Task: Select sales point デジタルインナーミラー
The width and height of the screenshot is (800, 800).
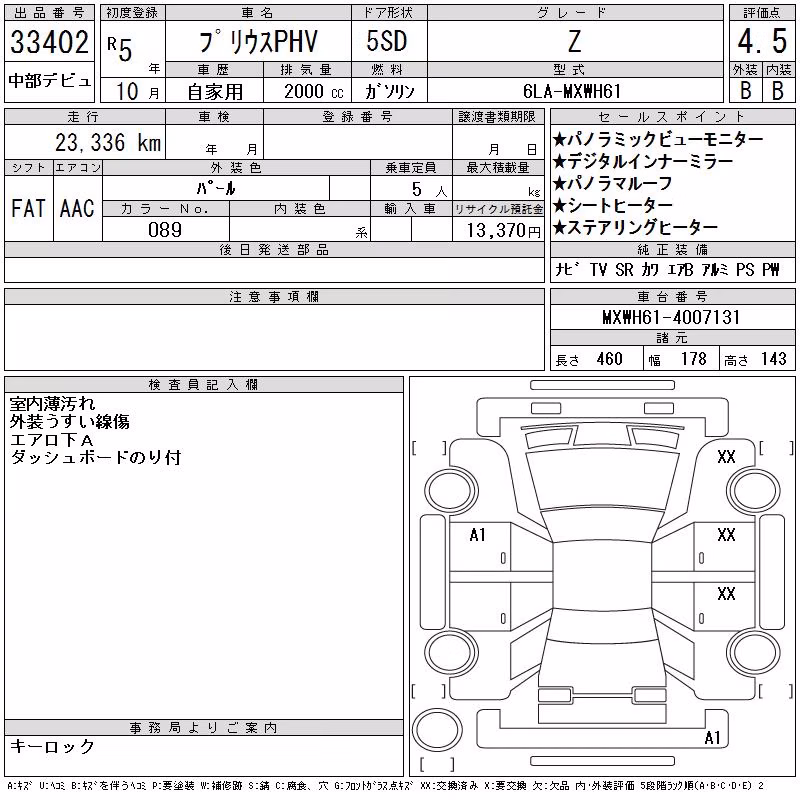Action: tap(643, 161)
